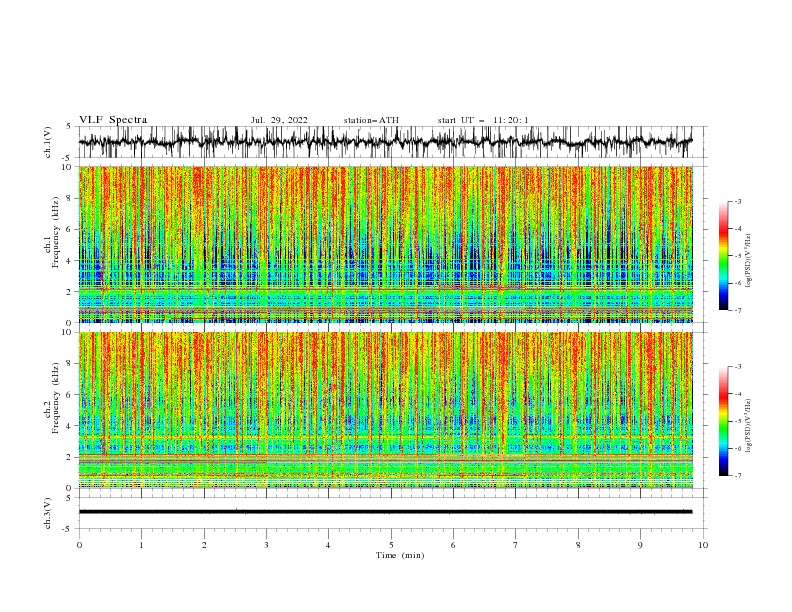The image size is (792, 612).
Task: Click the time axis tick label '0'
Action: [79, 545]
